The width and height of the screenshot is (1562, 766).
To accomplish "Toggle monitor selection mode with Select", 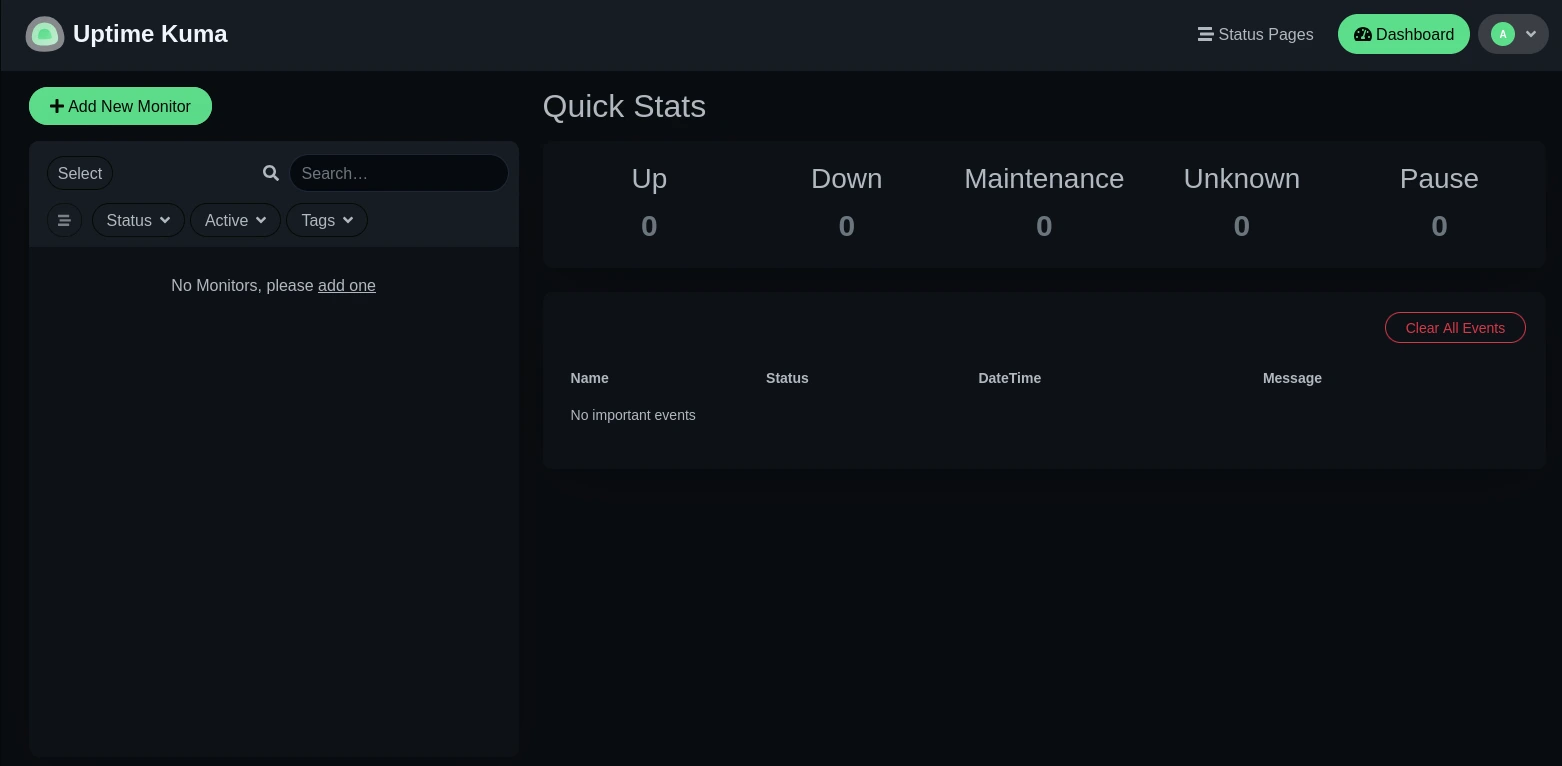I will tap(80, 173).
